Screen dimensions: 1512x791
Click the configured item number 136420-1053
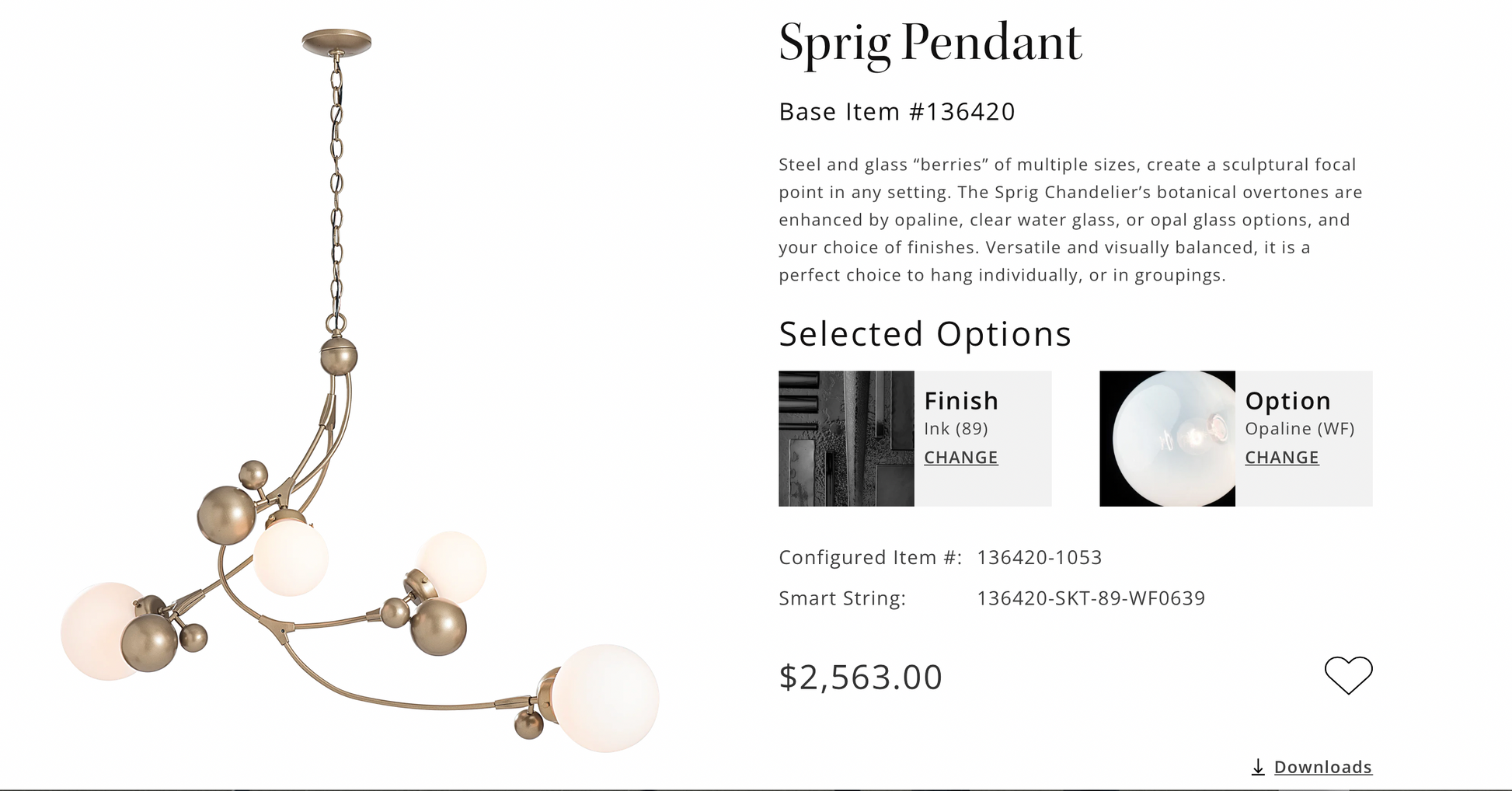click(1039, 558)
